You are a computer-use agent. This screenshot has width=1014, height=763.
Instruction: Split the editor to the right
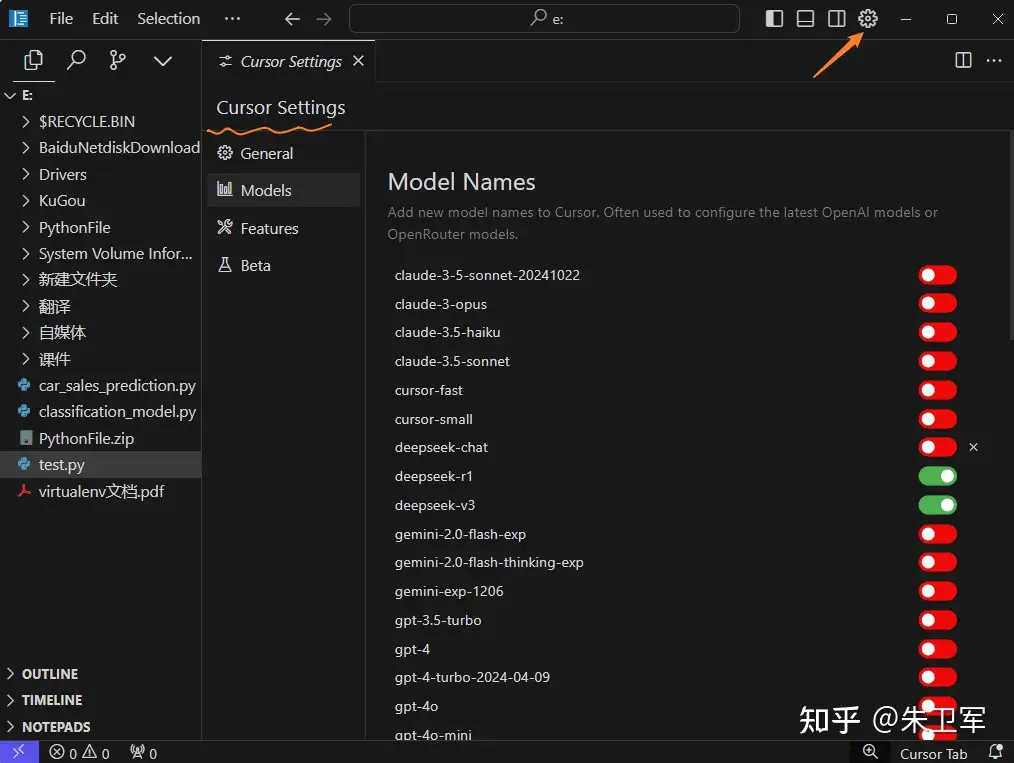(x=963, y=60)
